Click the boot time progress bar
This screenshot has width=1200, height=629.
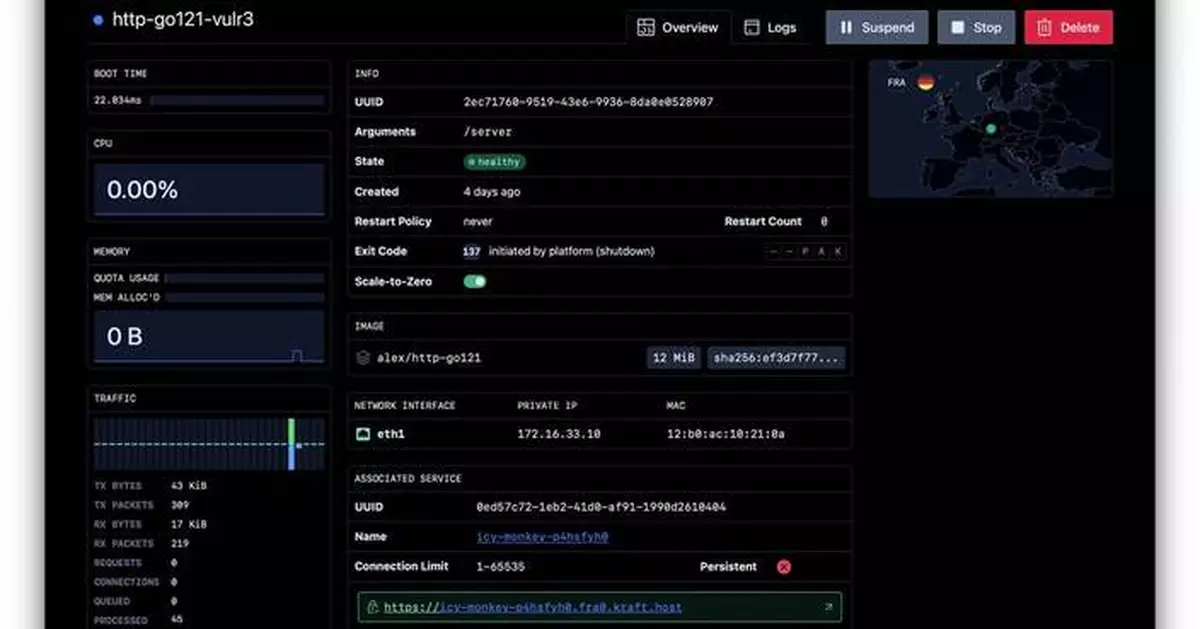pyautogui.click(x=237, y=100)
